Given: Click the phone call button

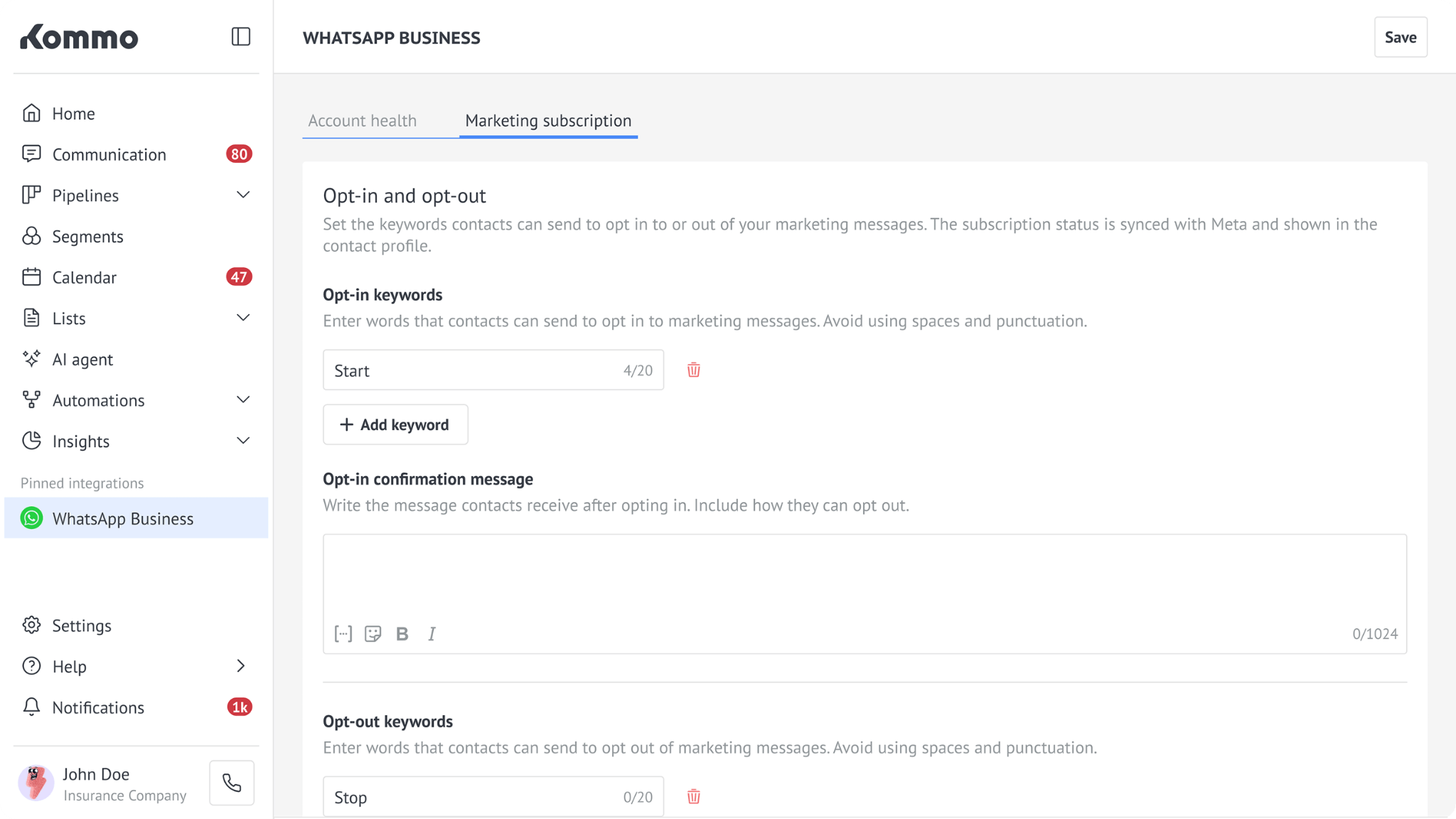Looking at the screenshot, I should point(232,783).
